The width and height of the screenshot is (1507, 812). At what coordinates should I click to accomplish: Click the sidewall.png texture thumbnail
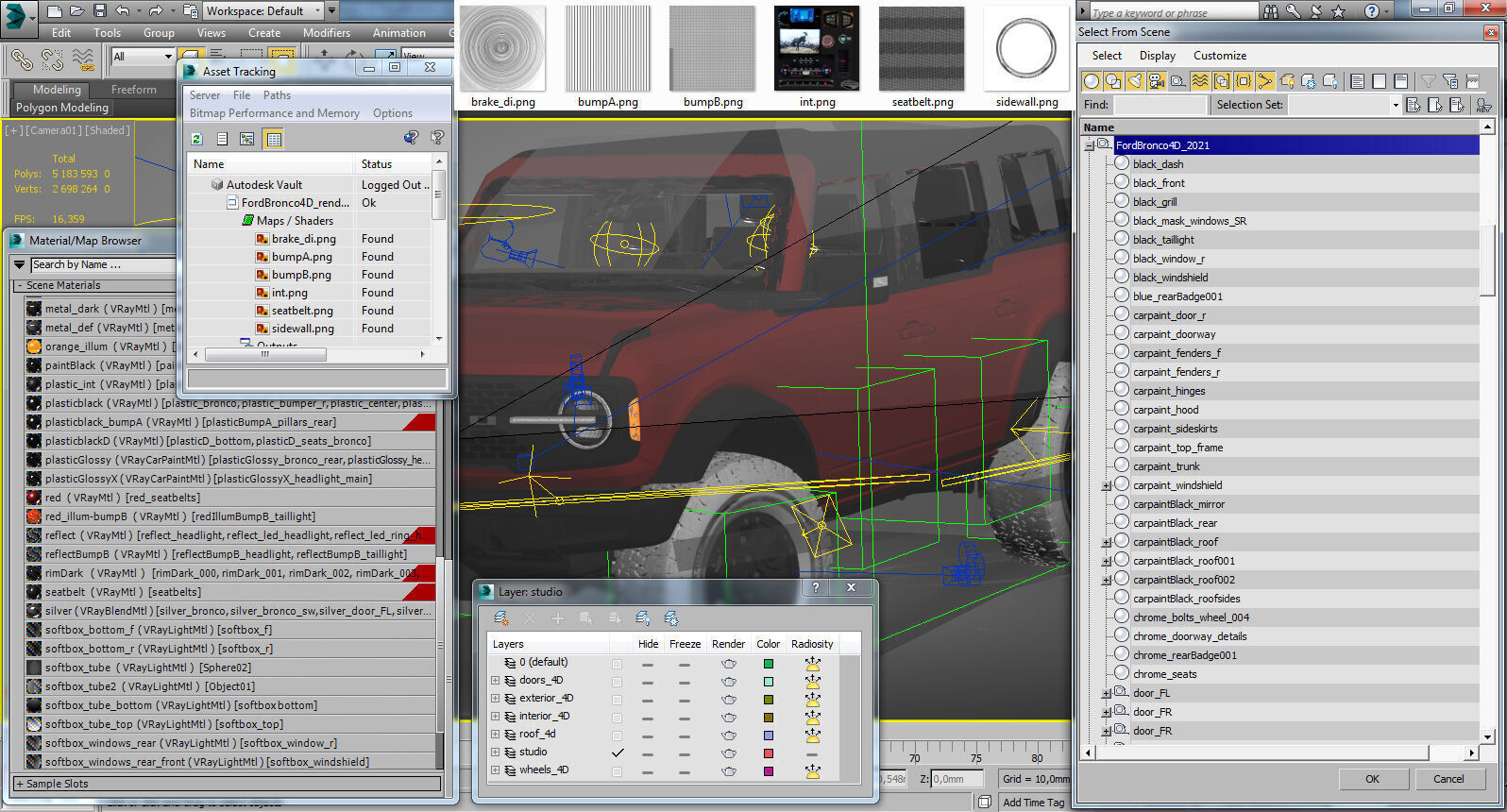click(1026, 49)
